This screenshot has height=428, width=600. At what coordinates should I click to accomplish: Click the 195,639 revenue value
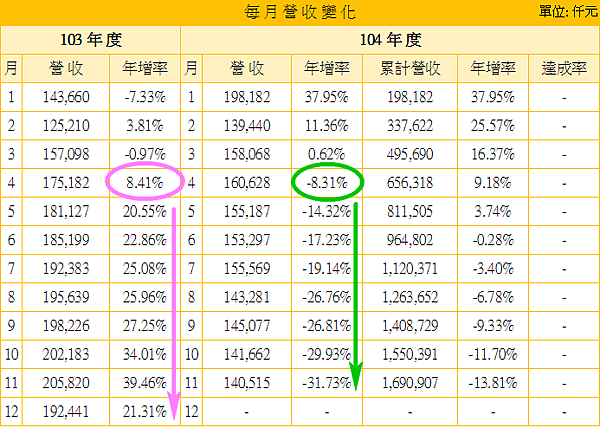[66, 297]
